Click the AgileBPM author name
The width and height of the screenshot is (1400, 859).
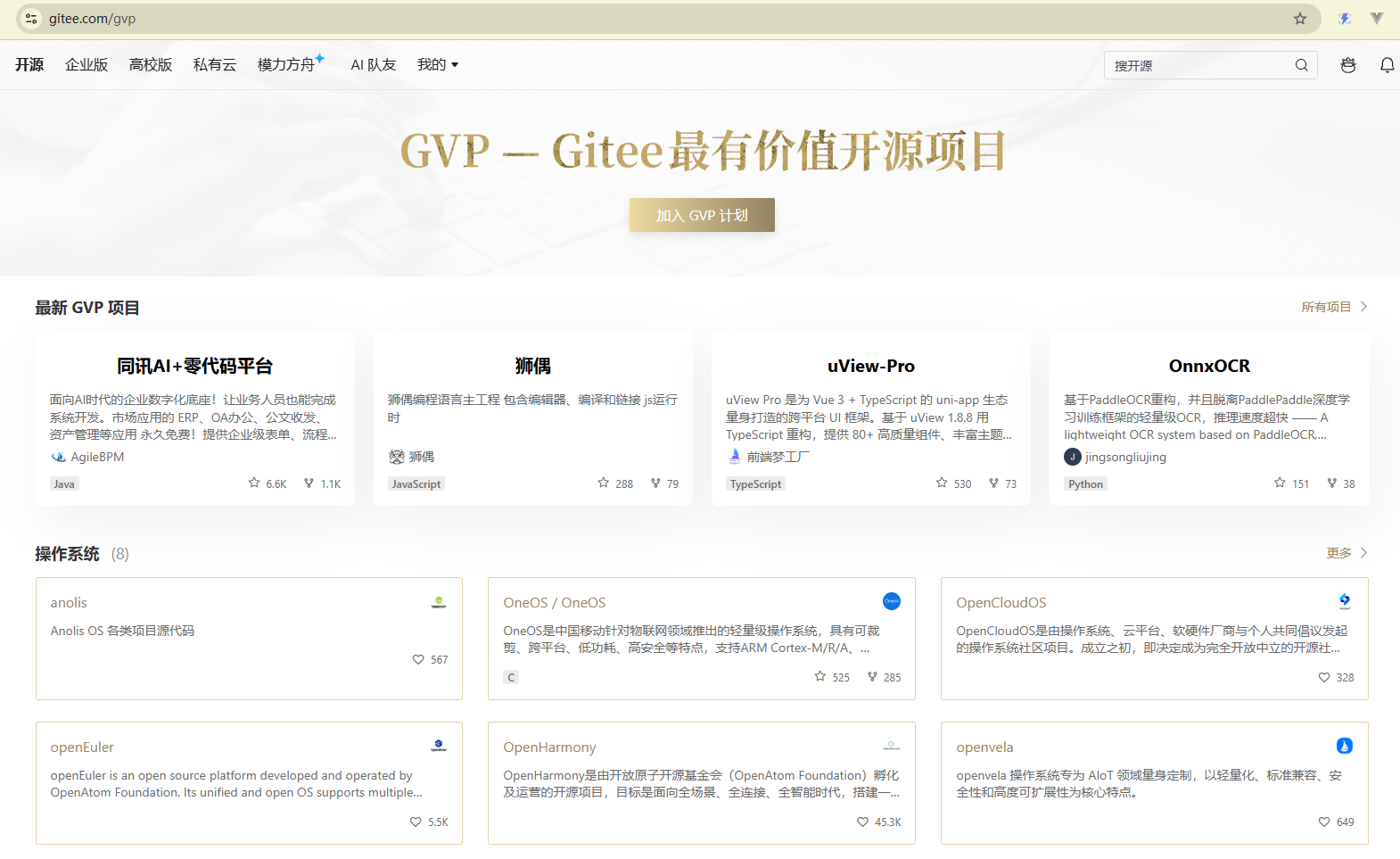pos(97,457)
